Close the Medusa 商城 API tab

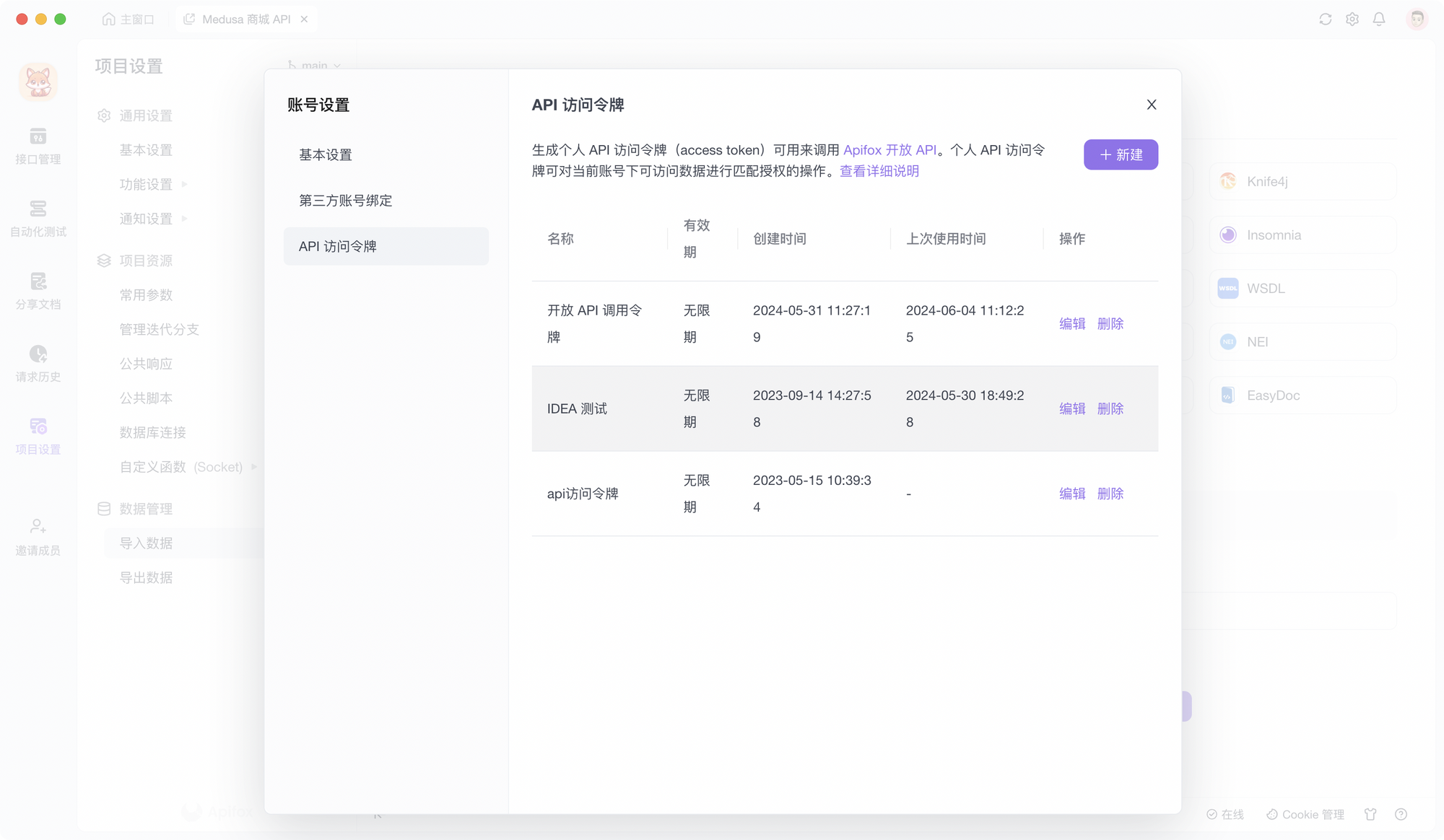304,19
